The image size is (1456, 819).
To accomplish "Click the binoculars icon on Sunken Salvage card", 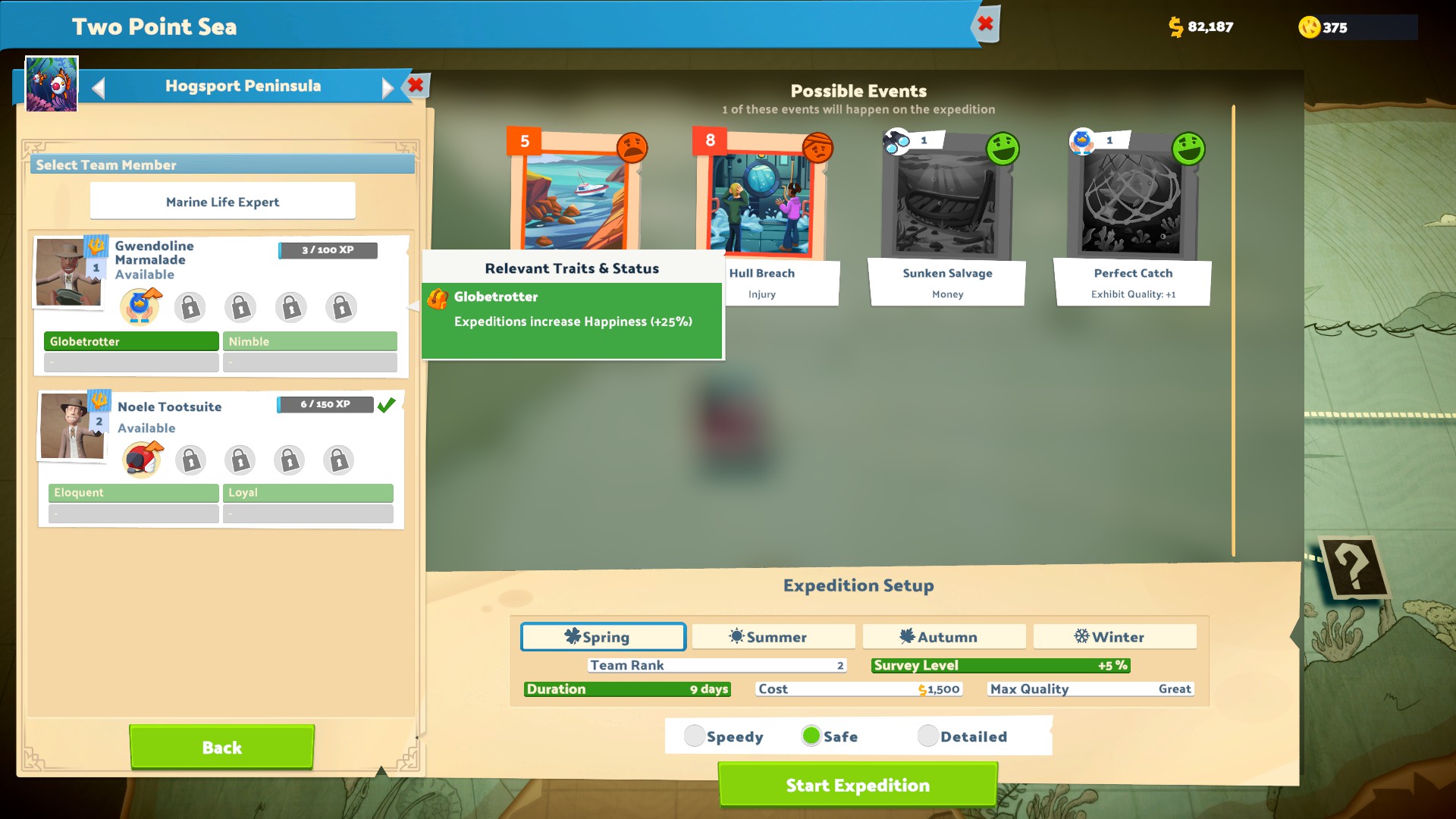I will [x=897, y=141].
